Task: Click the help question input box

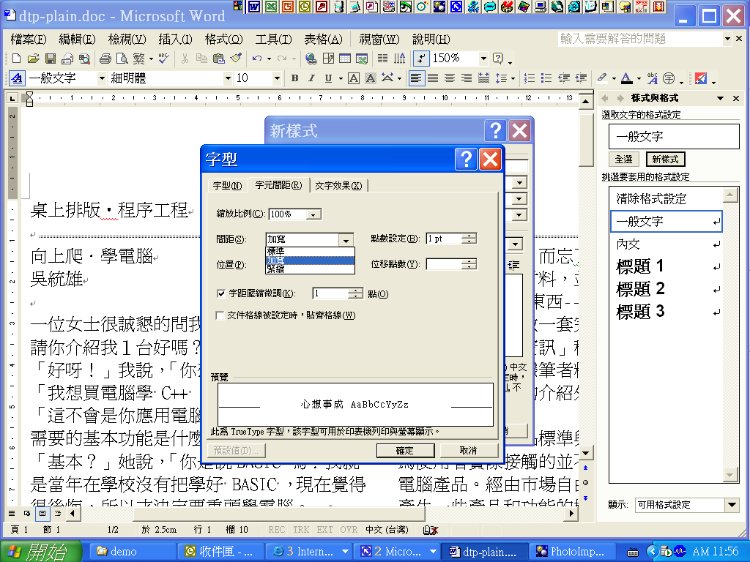Action: coord(640,38)
